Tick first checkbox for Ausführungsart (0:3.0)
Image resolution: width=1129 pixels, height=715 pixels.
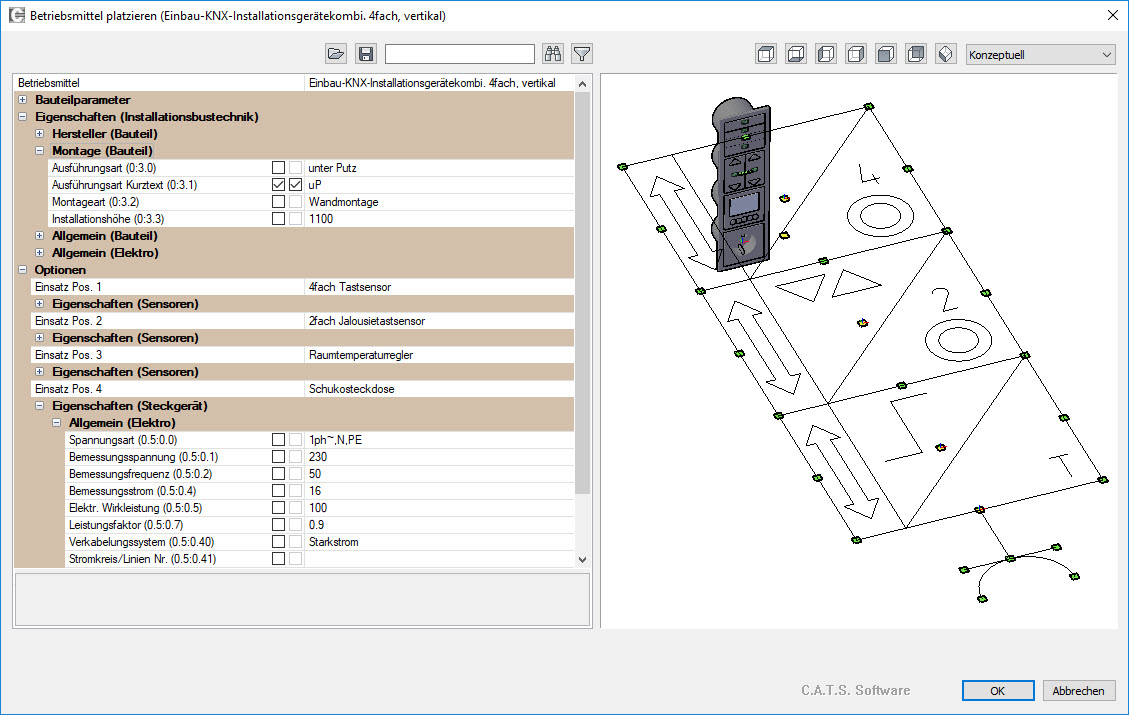click(279, 168)
